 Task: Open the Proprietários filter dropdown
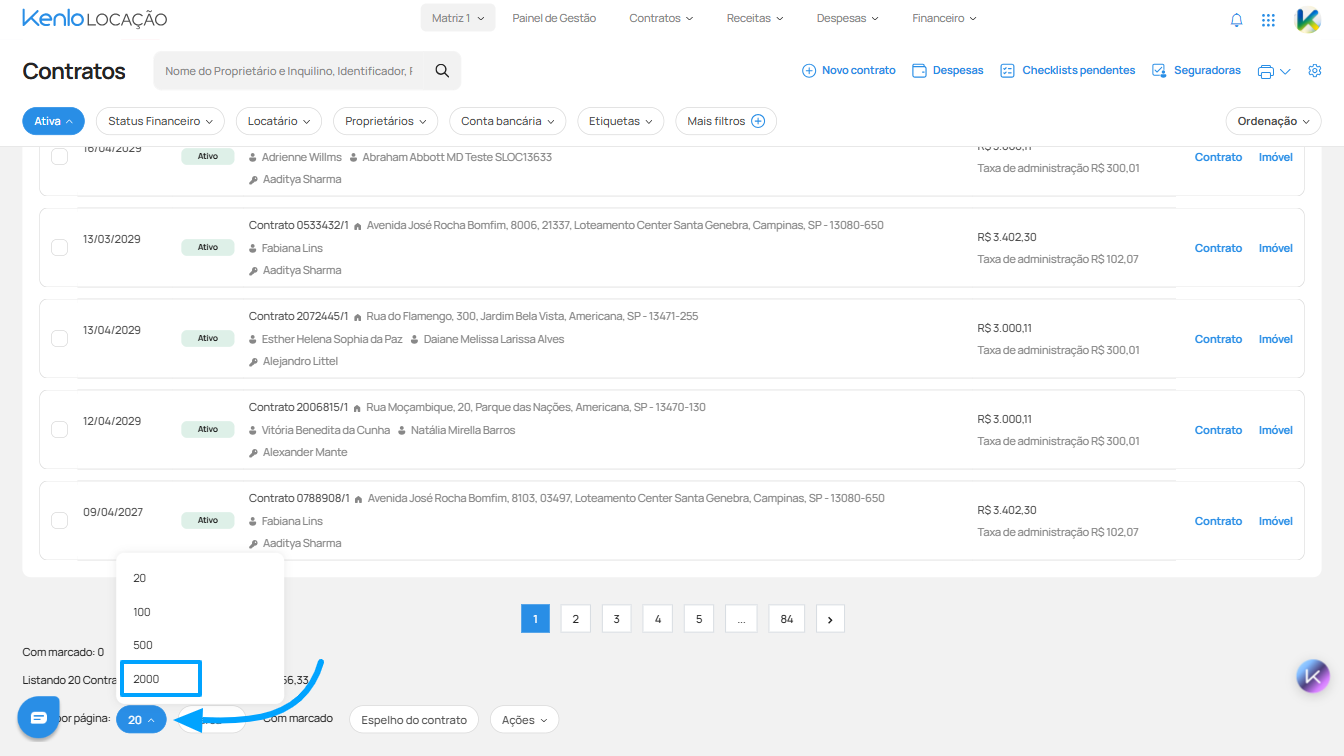[x=386, y=121]
